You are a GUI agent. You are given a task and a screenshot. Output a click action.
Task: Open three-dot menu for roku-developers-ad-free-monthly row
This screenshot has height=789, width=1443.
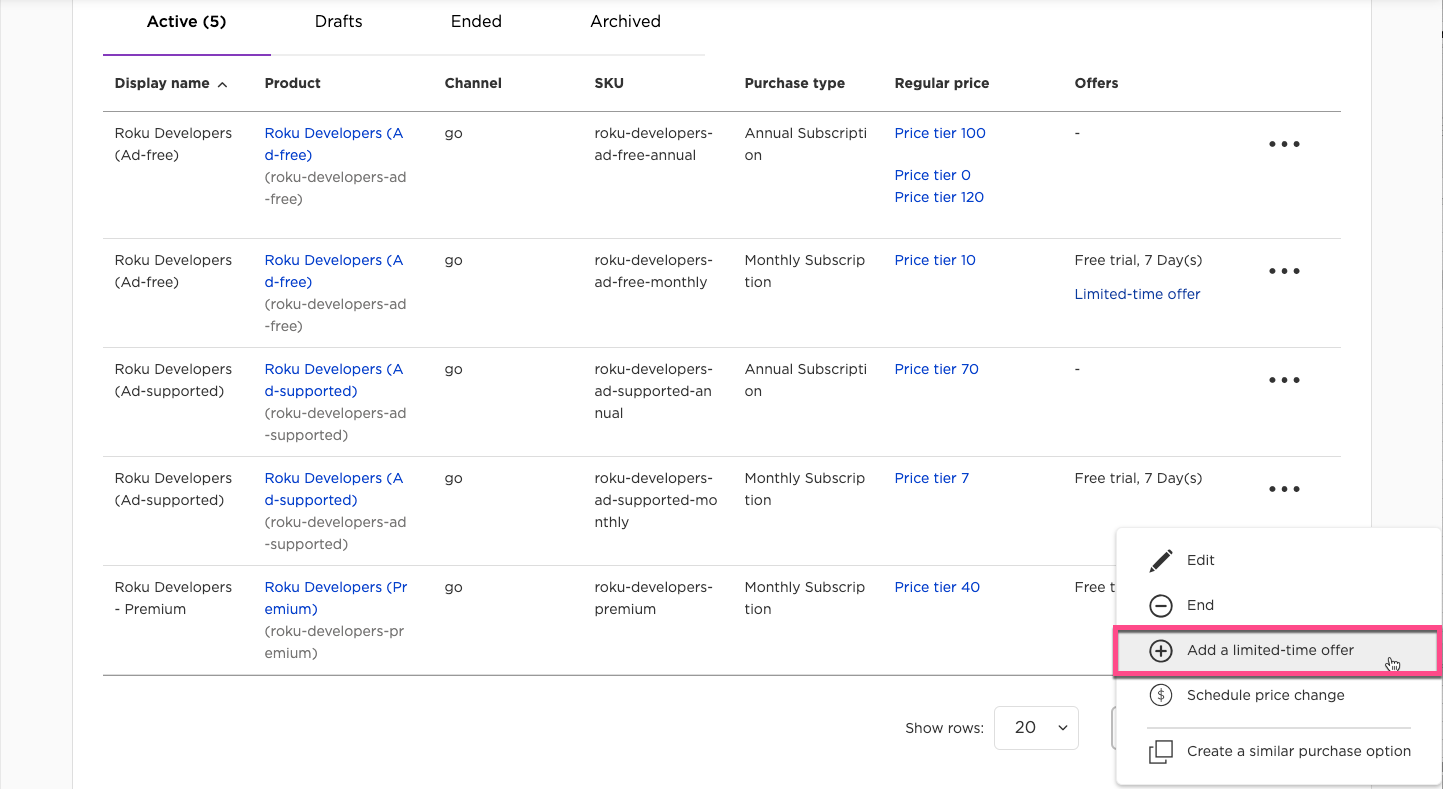[1284, 271]
